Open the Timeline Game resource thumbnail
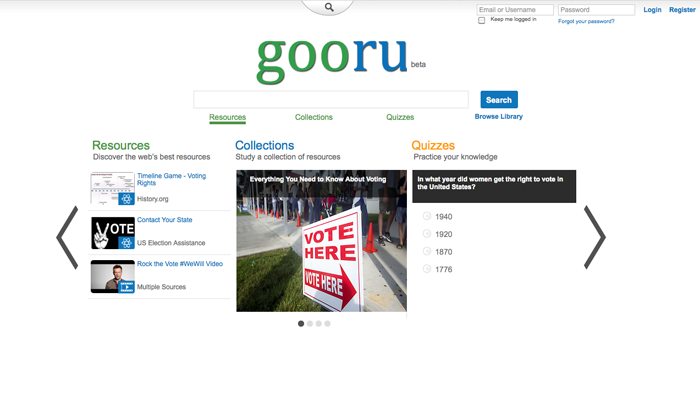The width and height of the screenshot is (700, 400). tap(112, 188)
